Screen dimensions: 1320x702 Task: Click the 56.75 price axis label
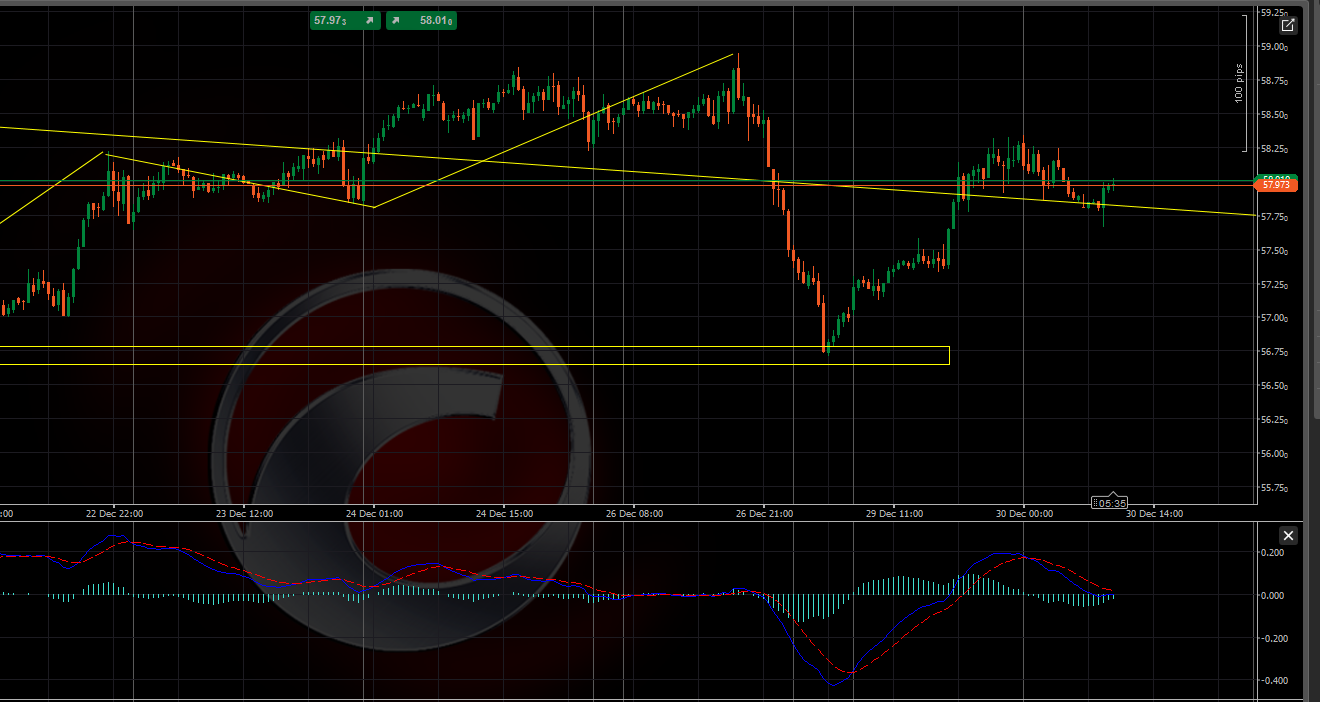coord(1274,352)
